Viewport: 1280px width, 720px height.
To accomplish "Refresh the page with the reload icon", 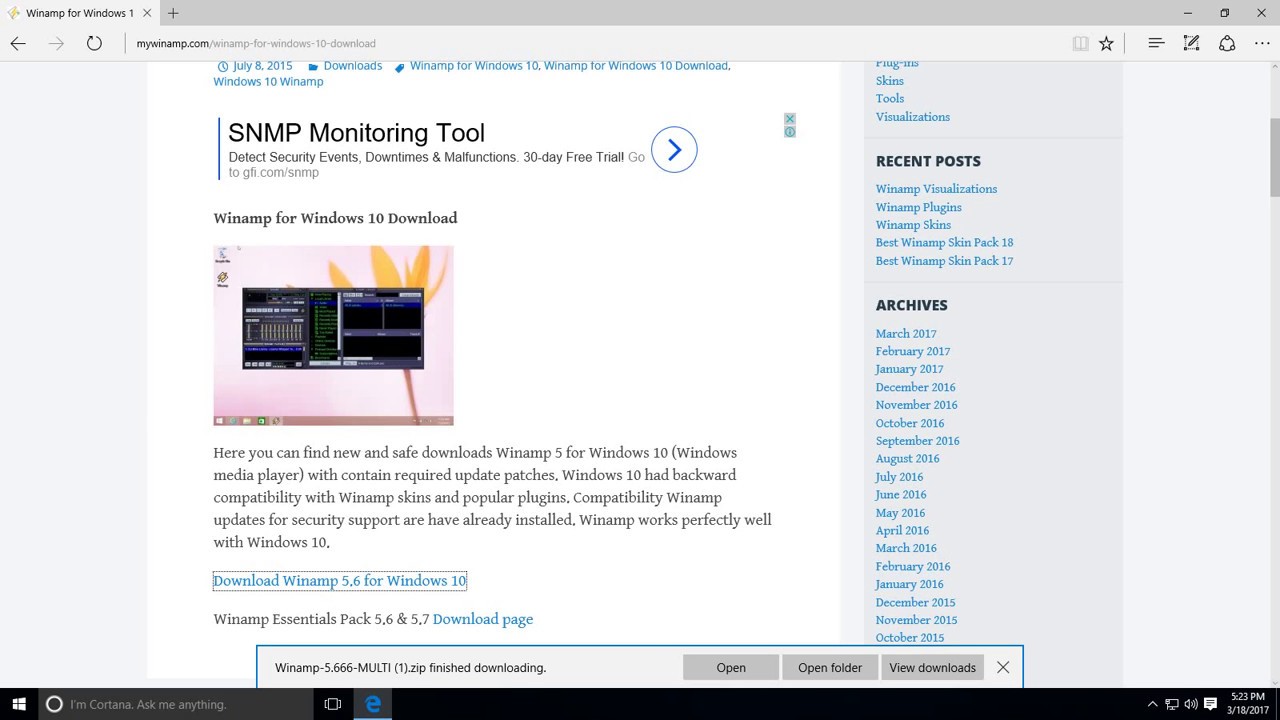I will pos(94,43).
